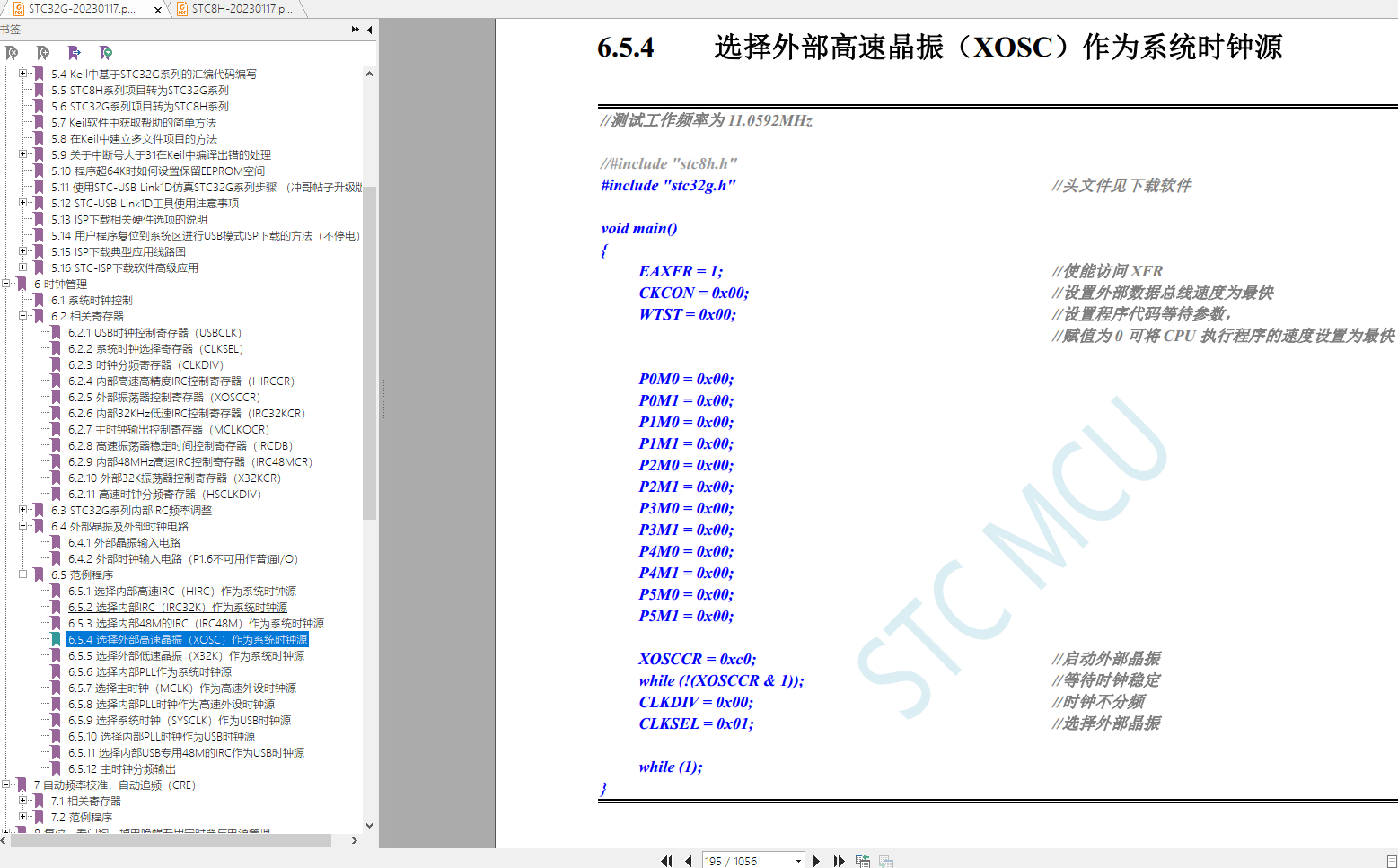Open bookmark '5.5 STC8H系列项目转为STC32G系列'

coord(140,91)
